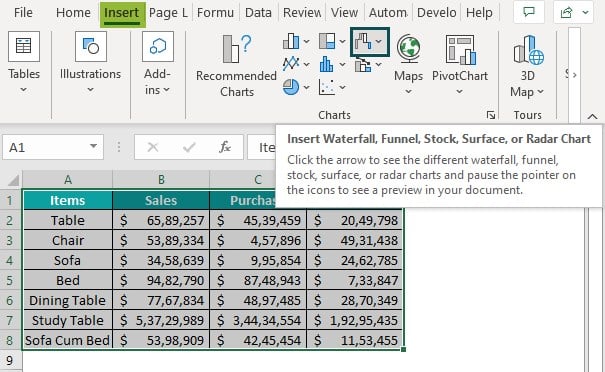Switch to the Data tab
This screenshot has height=372, width=605.
tap(258, 13)
